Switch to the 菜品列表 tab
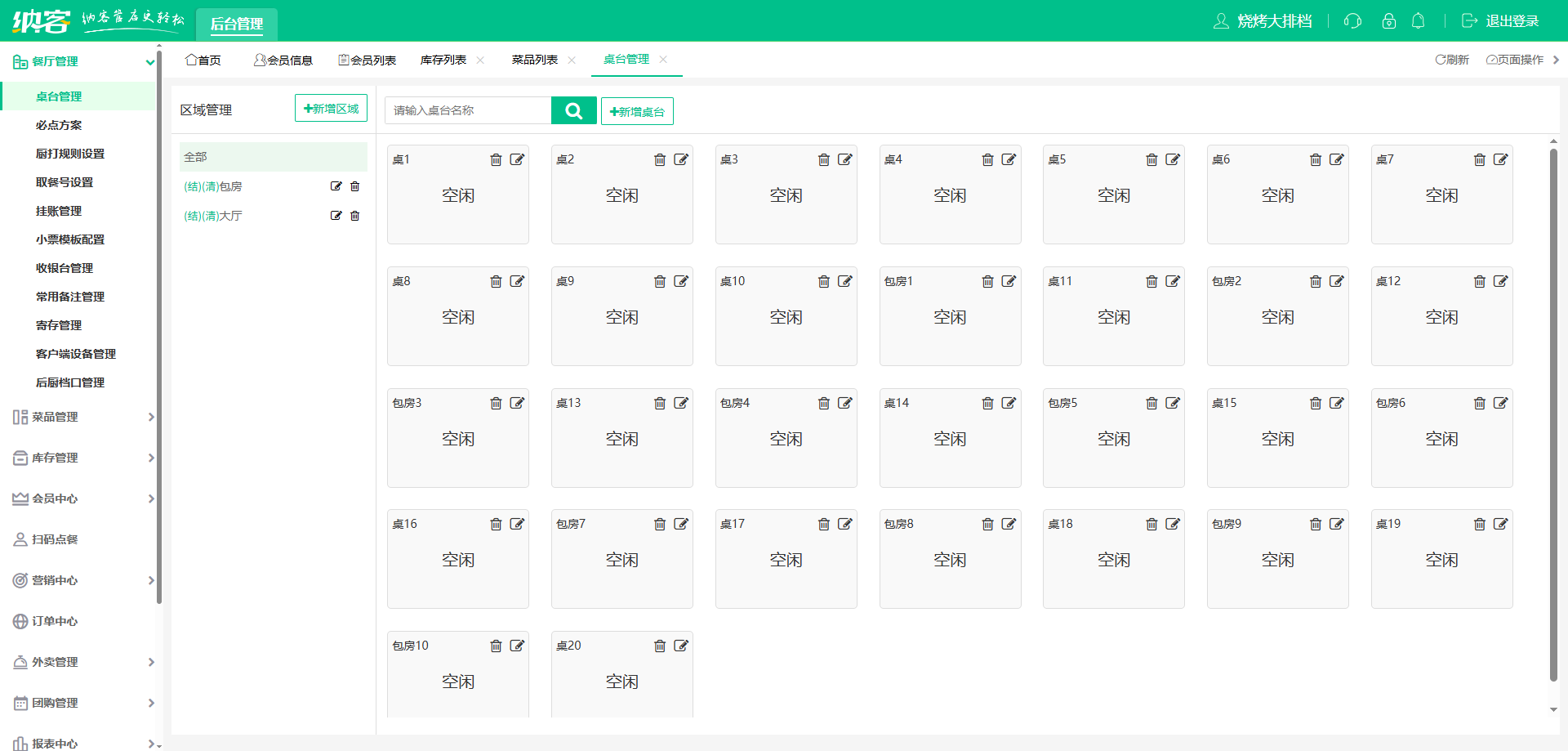Image resolution: width=1568 pixels, height=751 pixels. coord(535,60)
